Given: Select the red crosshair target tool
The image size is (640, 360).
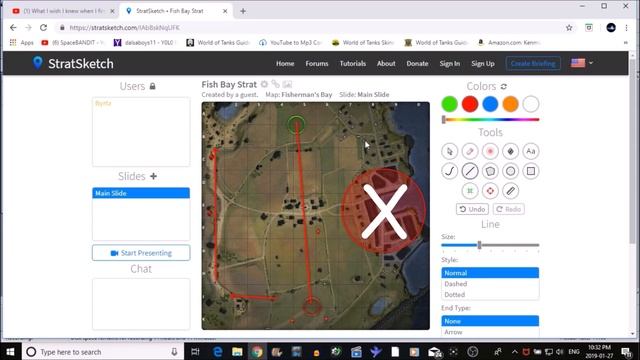Looking at the screenshot, I should (490, 191).
